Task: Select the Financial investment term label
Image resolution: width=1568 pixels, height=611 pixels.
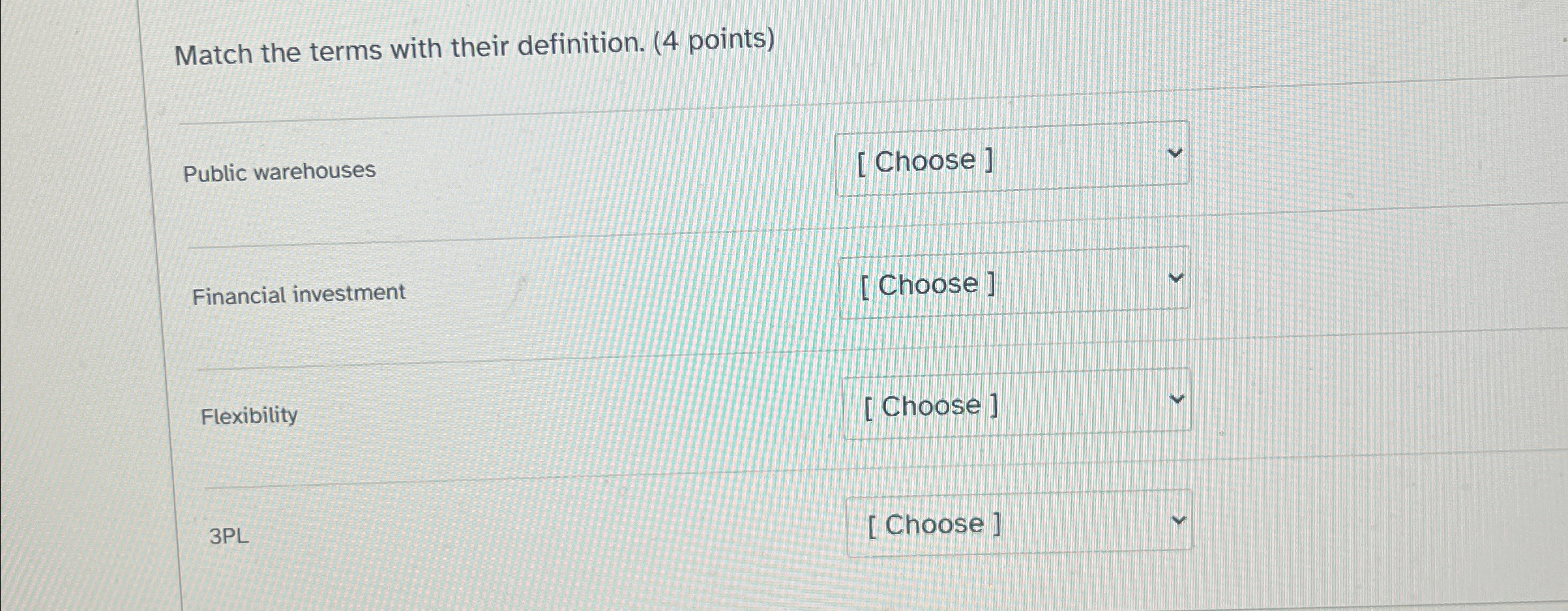Action: 299,293
